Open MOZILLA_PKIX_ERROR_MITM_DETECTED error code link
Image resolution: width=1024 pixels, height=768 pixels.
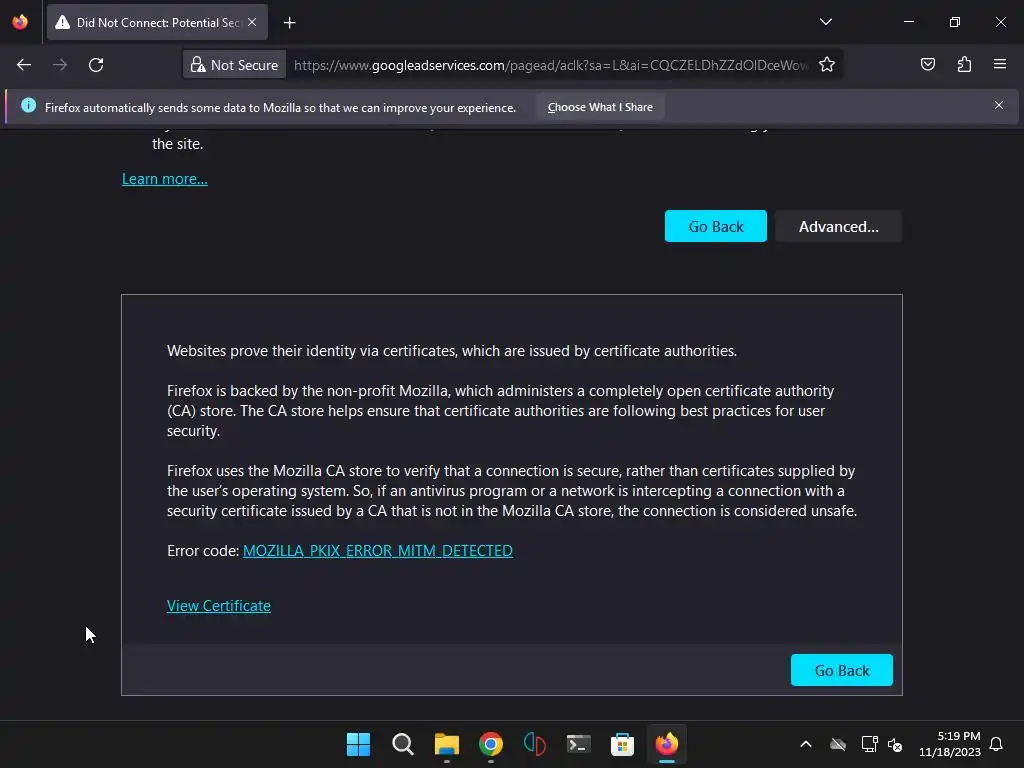(377, 551)
